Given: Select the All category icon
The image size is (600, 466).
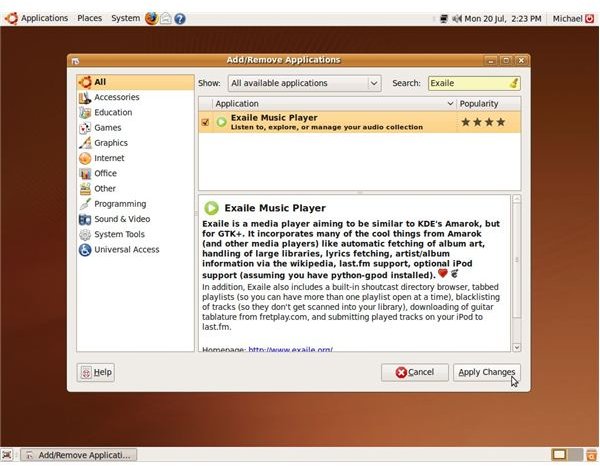Looking at the screenshot, I should [85, 82].
